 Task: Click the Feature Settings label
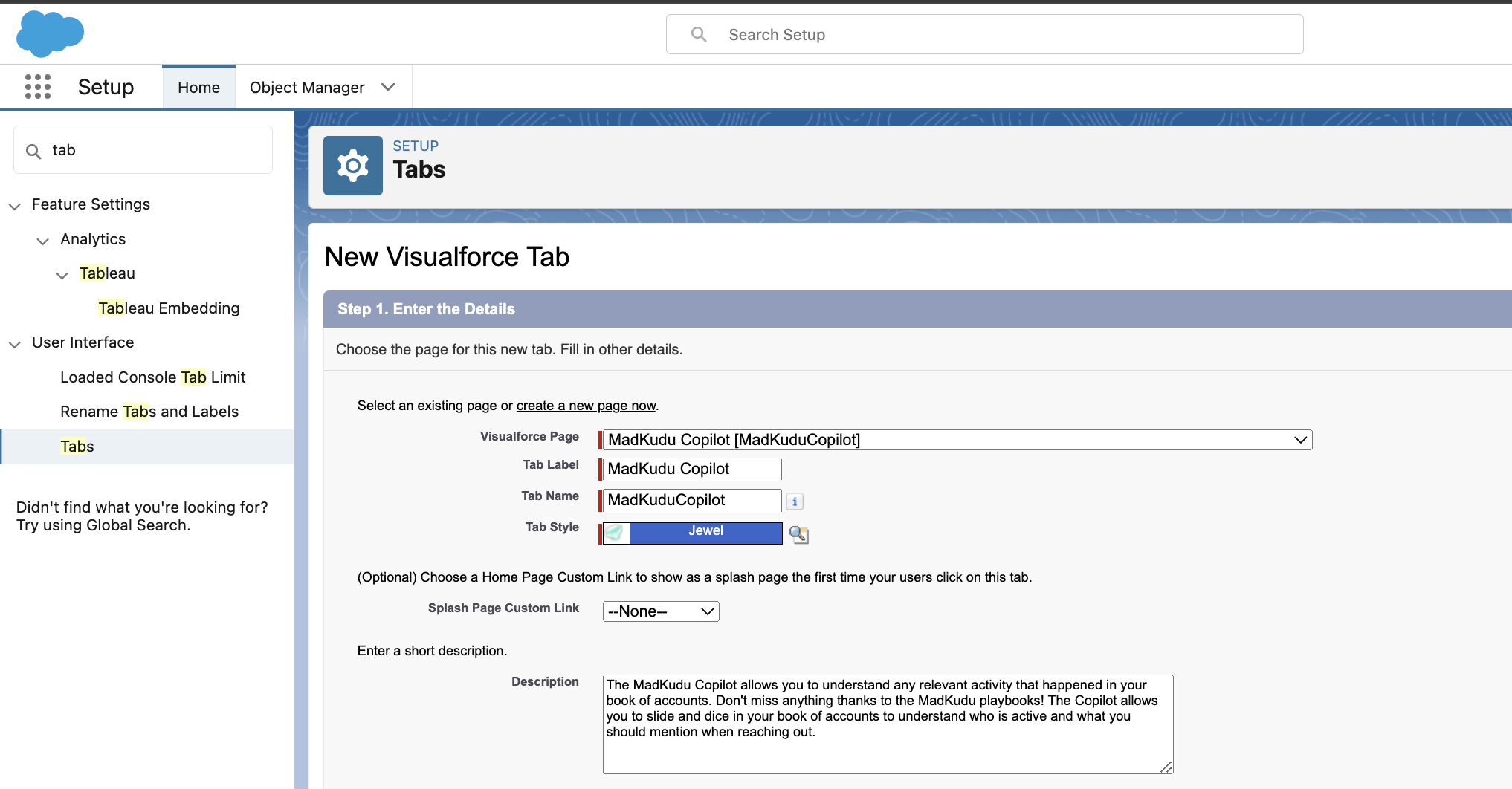pyautogui.click(x=91, y=204)
